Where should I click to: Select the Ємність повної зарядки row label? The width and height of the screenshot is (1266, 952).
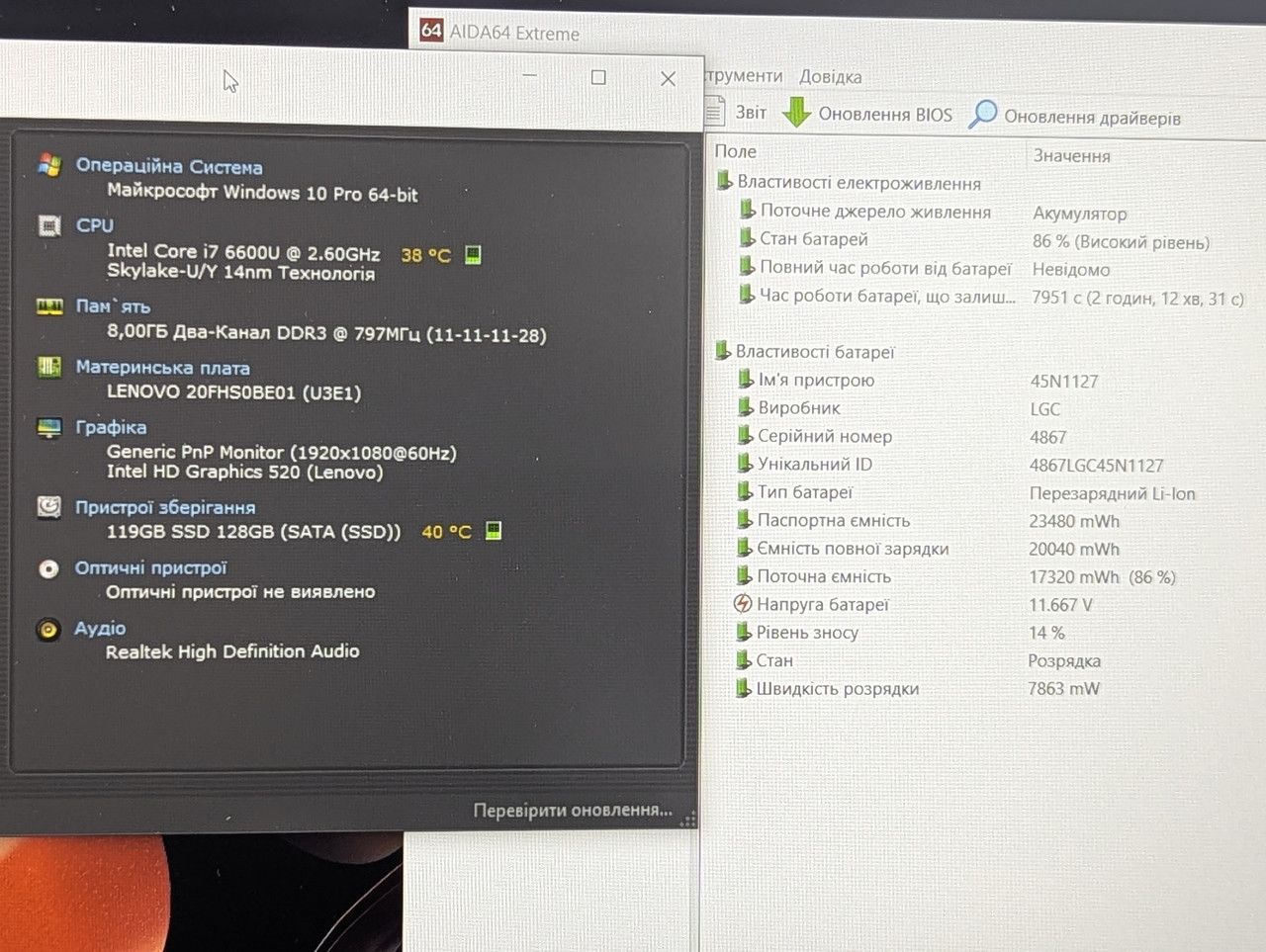click(853, 549)
